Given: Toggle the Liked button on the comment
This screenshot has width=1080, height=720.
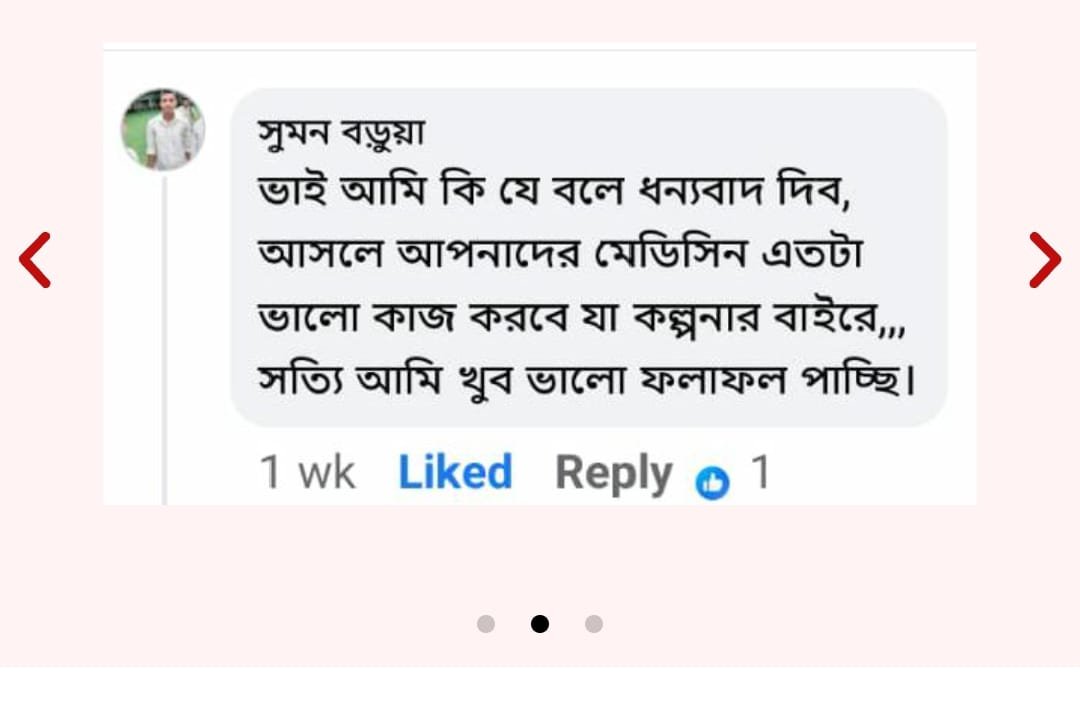Looking at the screenshot, I should click(x=455, y=473).
